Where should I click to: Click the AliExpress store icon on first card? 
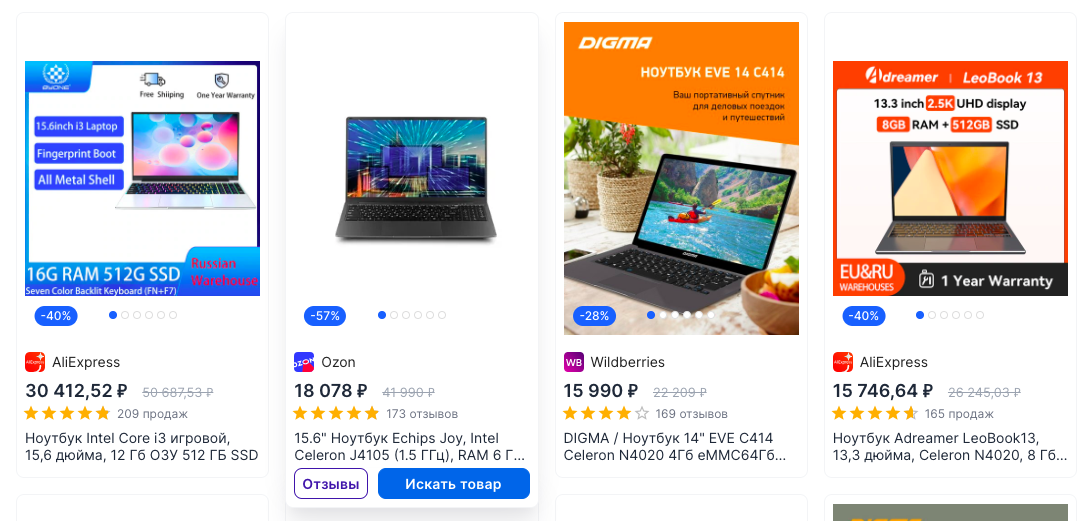pyautogui.click(x=35, y=362)
